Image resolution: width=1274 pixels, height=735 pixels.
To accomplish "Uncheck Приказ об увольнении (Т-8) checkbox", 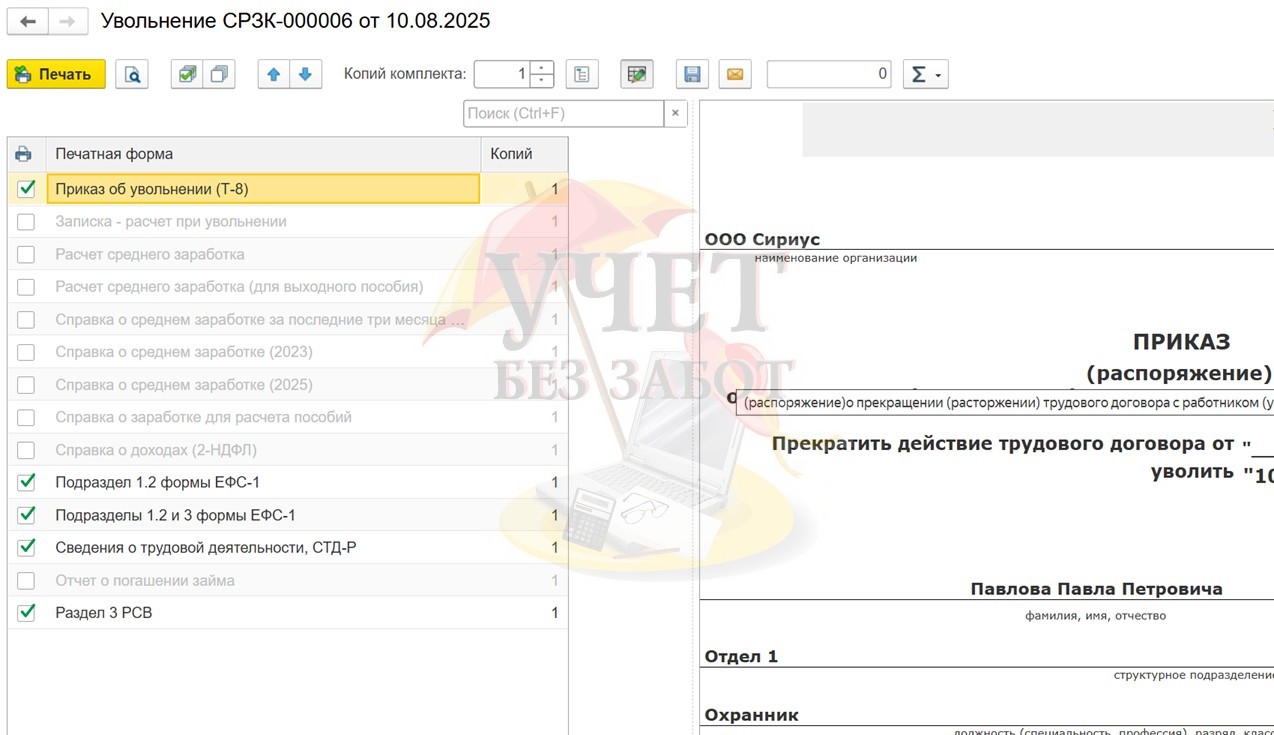I will 26,188.
